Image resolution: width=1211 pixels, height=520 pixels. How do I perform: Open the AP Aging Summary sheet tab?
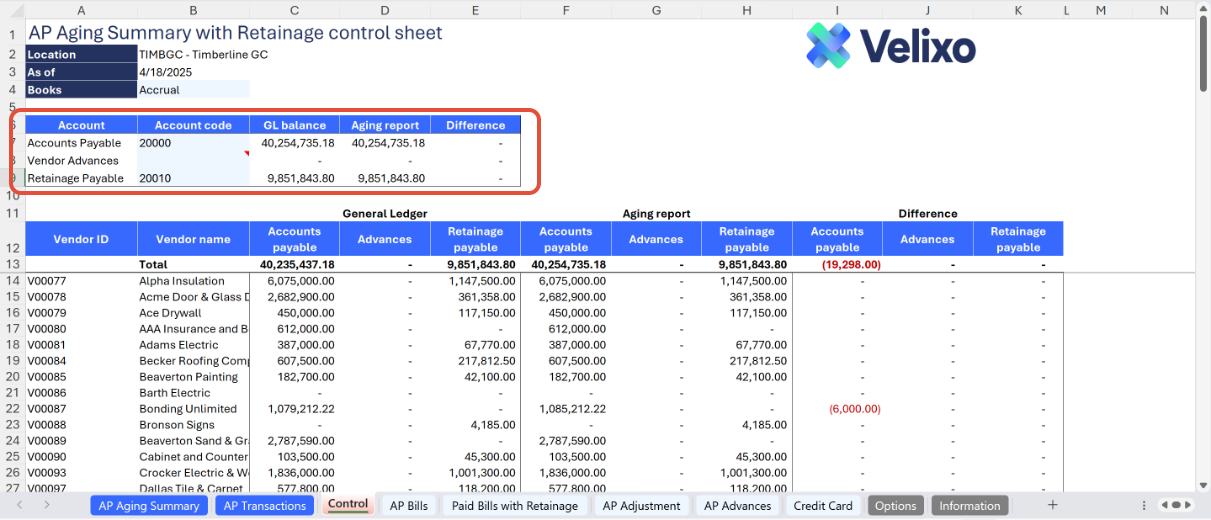tap(149, 506)
